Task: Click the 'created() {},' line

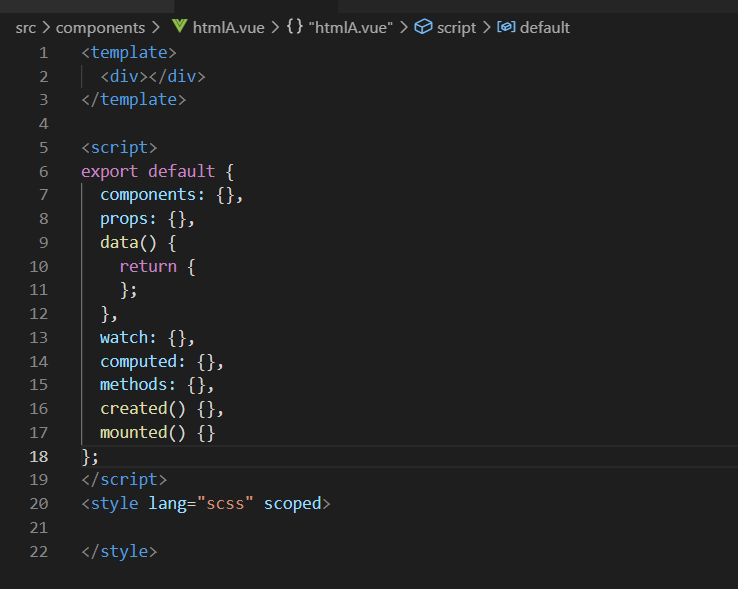Action: pyautogui.click(x=162, y=409)
